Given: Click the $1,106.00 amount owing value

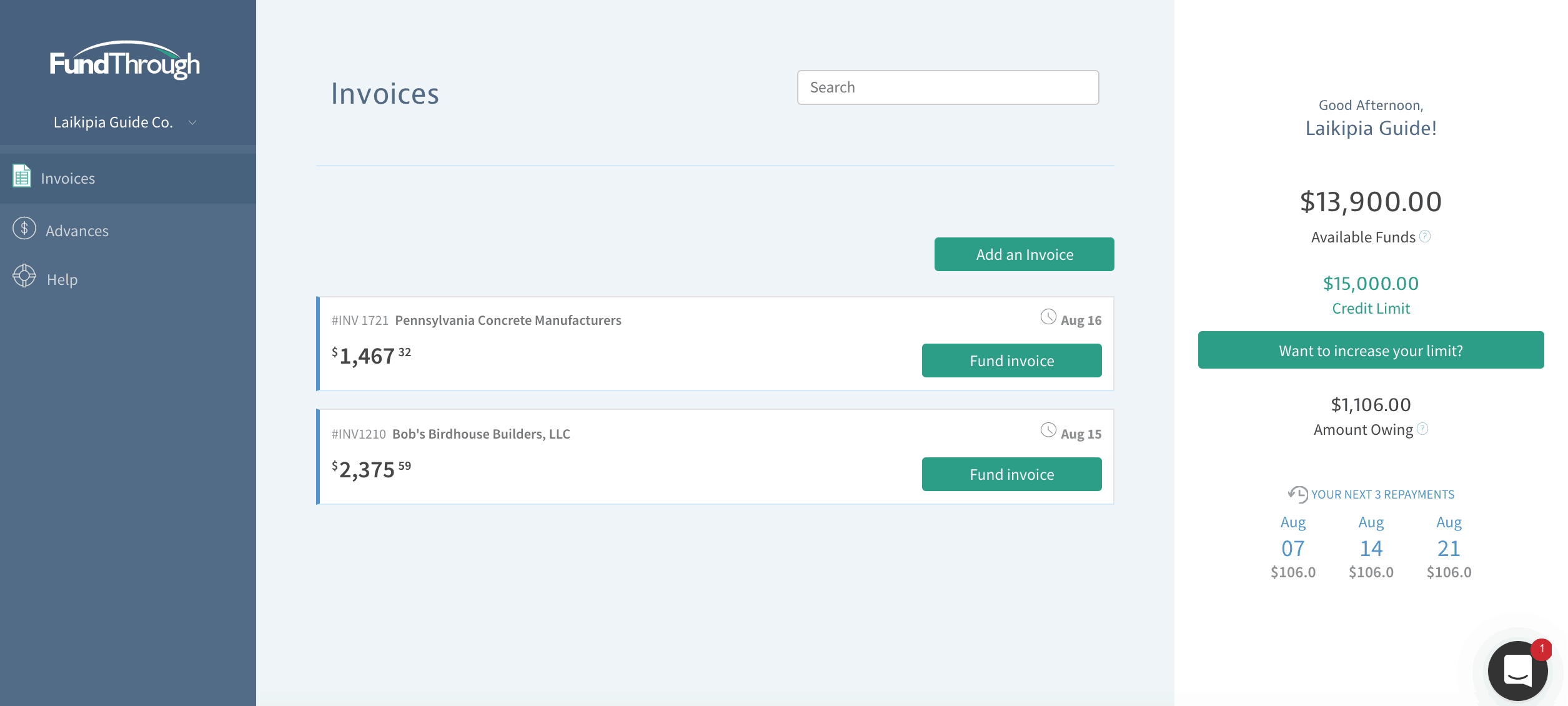Looking at the screenshot, I should 1371,405.
